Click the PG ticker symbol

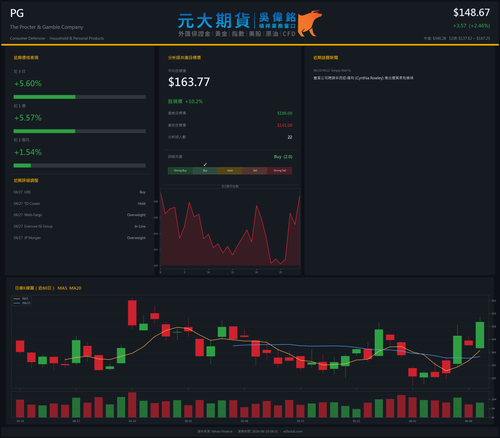pos(17,13)
